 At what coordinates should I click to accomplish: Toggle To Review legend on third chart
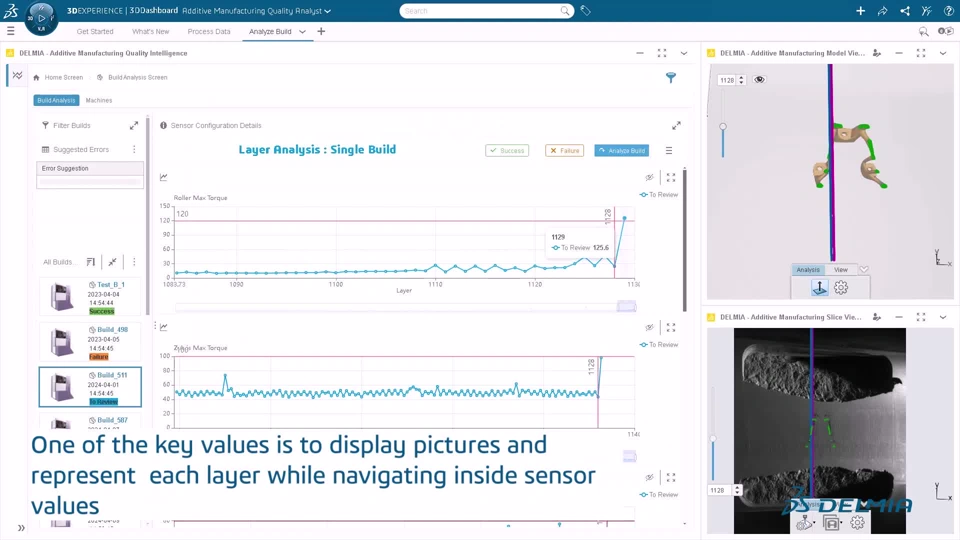click(x=659, y=495)
